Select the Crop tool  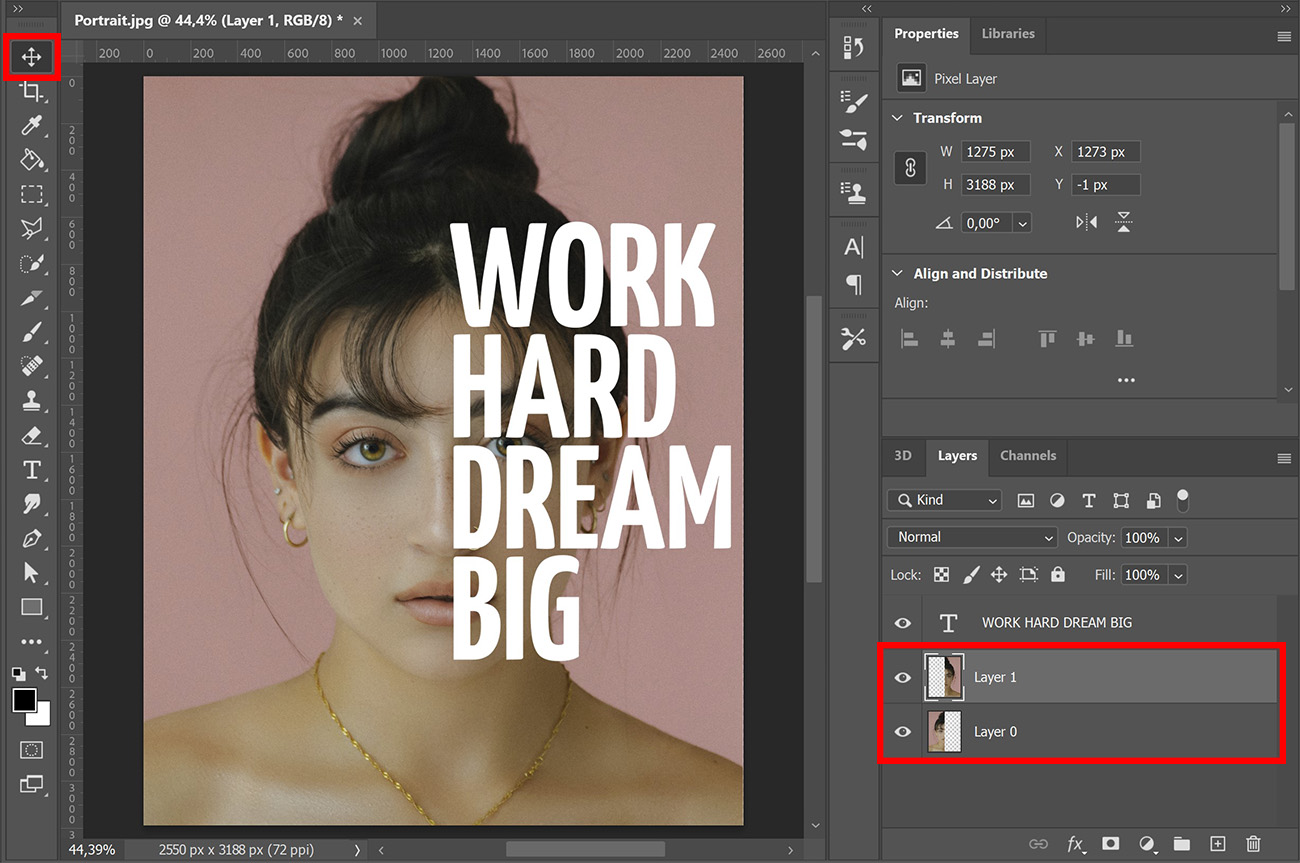[31, 91]
